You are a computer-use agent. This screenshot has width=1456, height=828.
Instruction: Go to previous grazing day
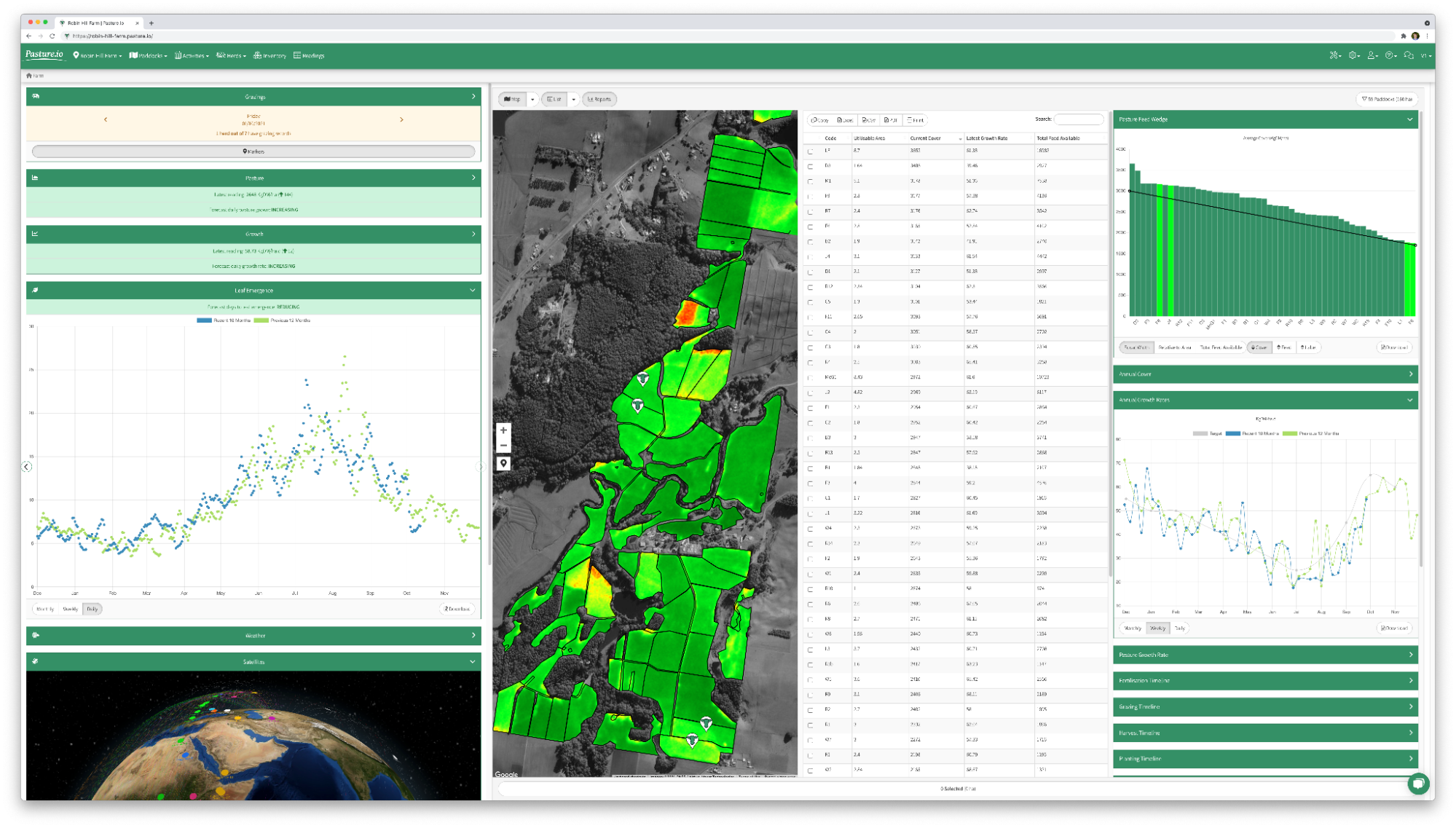[x=106, y=119]
